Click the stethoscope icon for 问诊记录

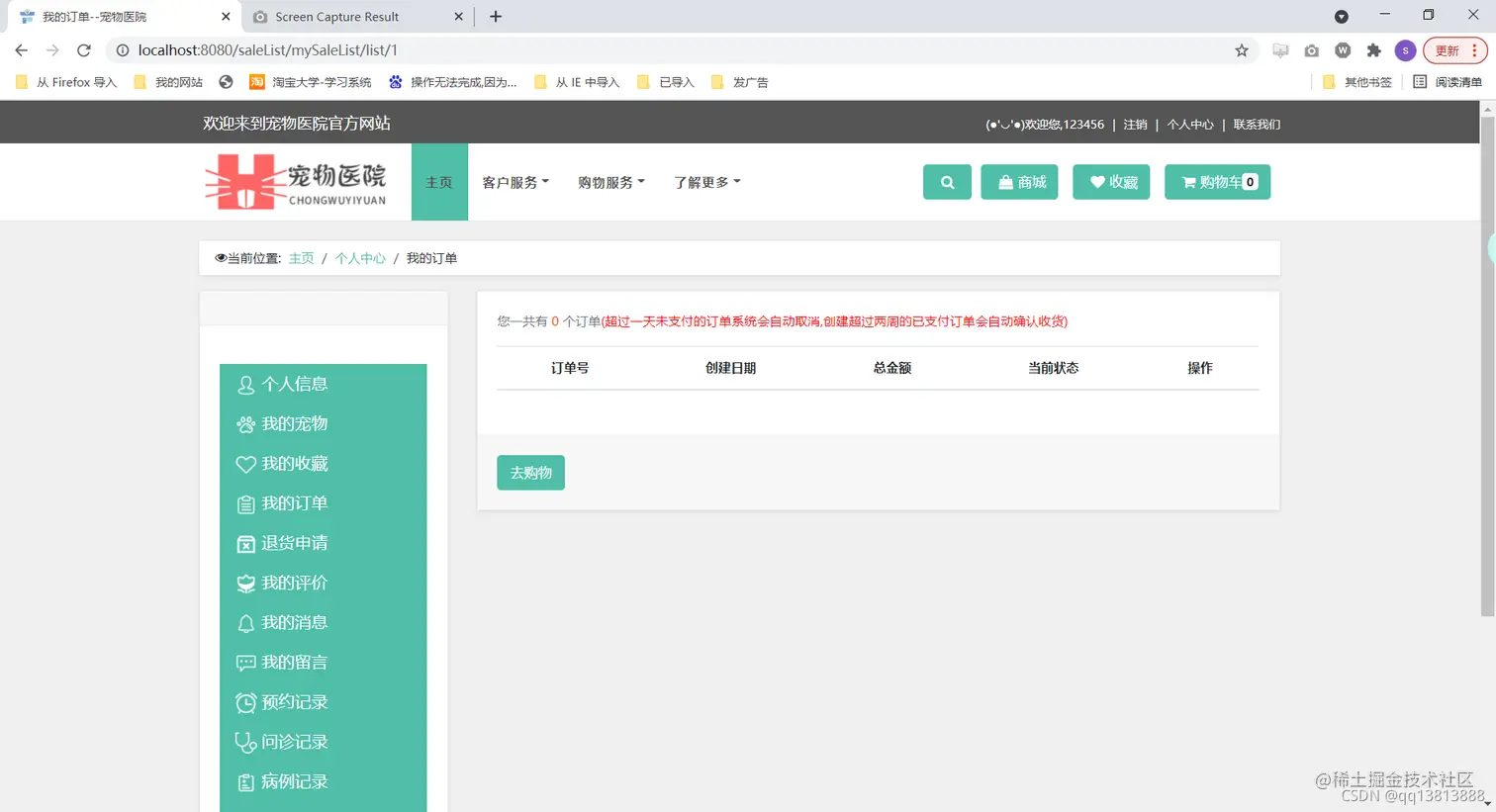pos(245,742)
